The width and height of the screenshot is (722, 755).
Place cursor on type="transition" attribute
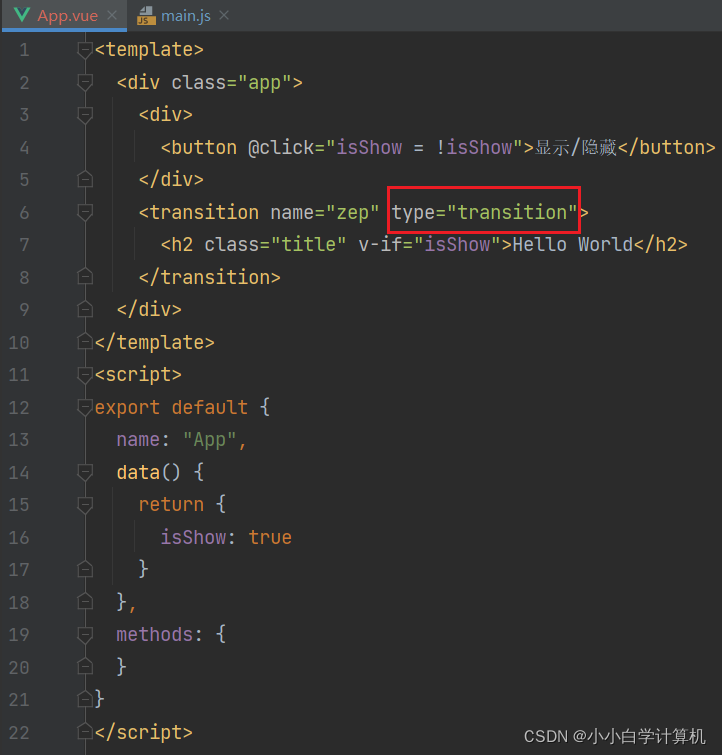[484, 212]
